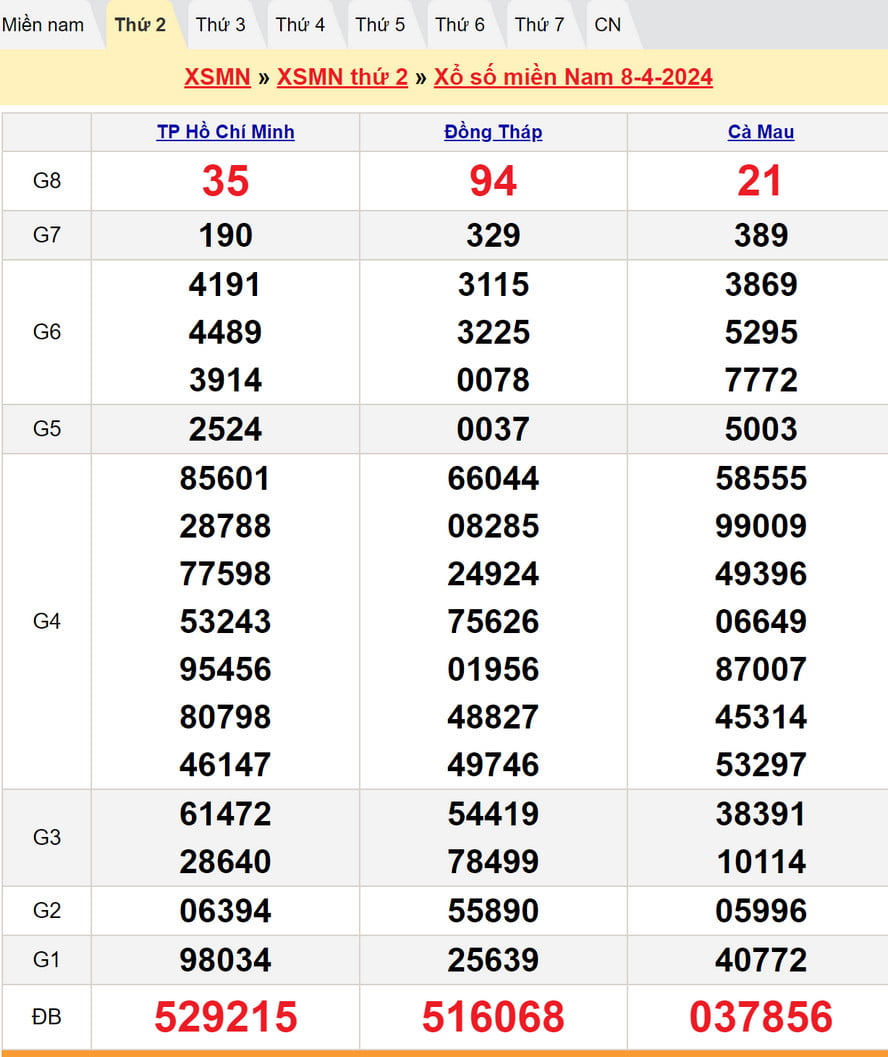Click the XSMN breadcrumb link
888x1057 pixels.
[217, 78]
